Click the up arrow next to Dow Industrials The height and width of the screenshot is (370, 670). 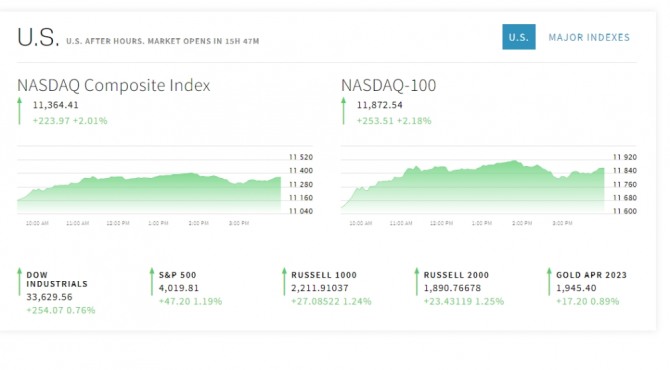[19, 282]
